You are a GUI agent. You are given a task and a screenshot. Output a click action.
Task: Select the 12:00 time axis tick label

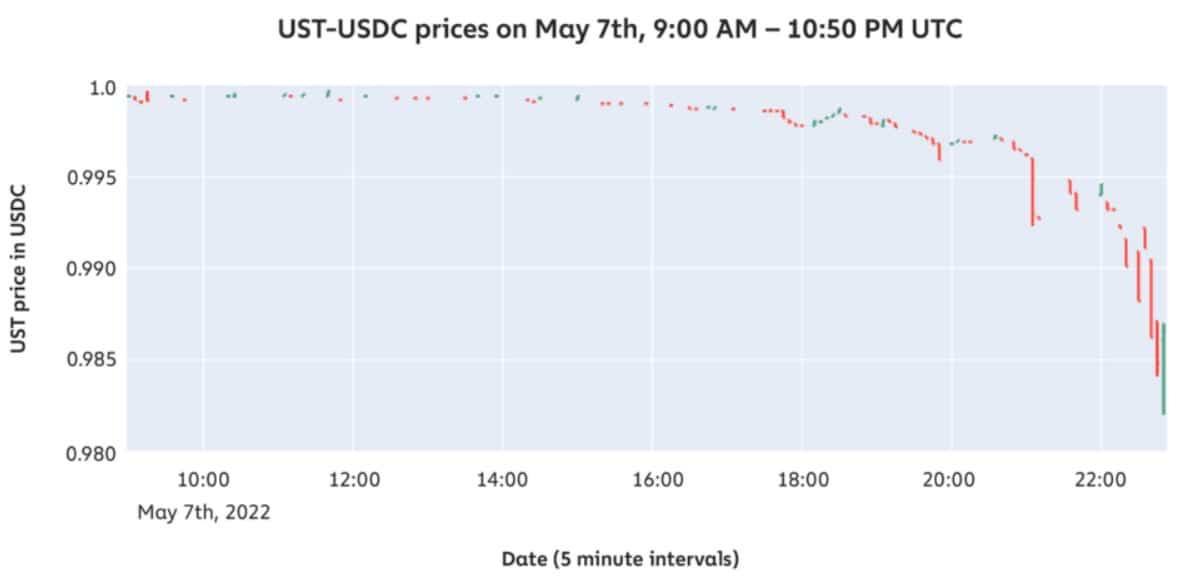click(x=353, y=481)
